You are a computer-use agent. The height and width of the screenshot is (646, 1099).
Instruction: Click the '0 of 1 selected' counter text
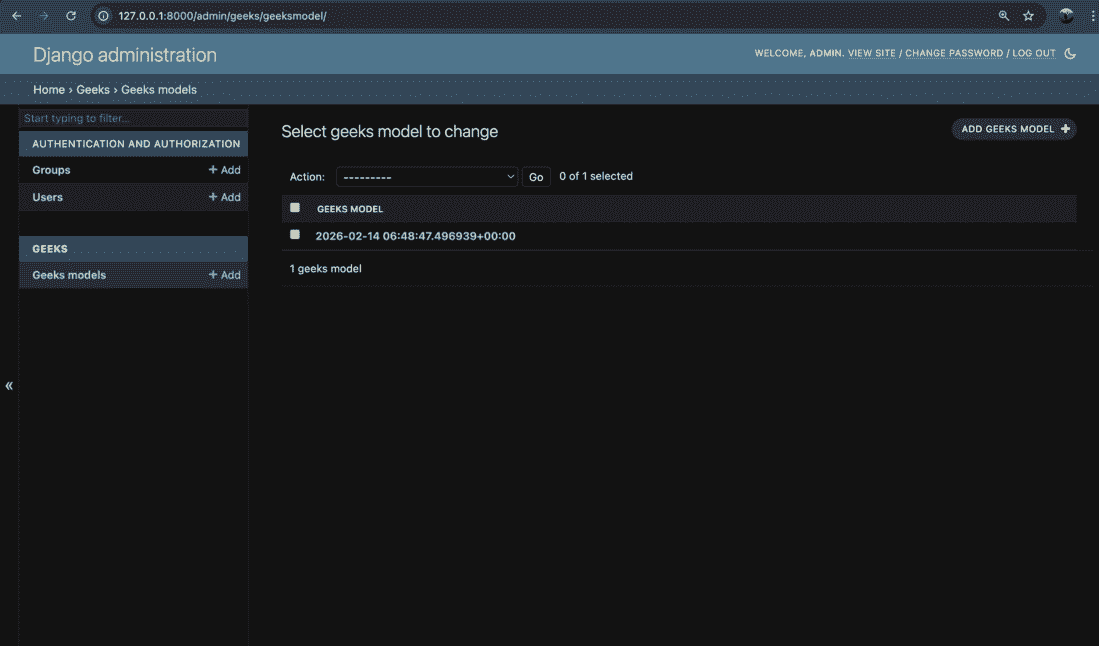tap(596, 176)
